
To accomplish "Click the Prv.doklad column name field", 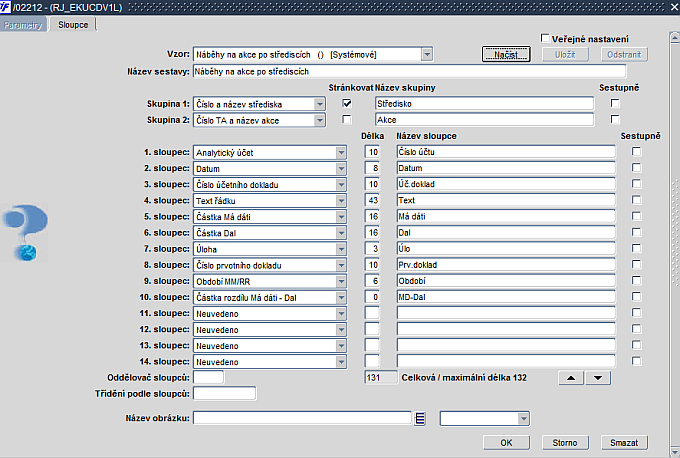I will point(506,265).
